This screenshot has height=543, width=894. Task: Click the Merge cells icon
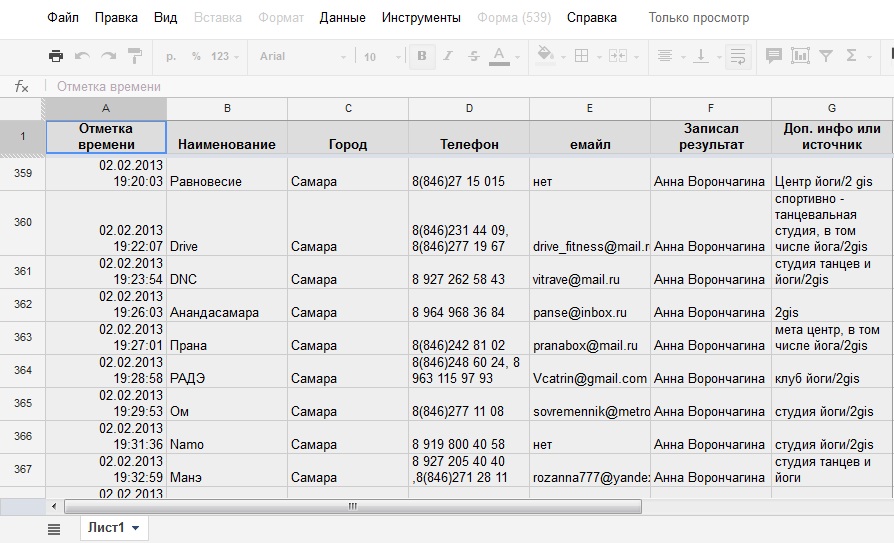[618, 55]
